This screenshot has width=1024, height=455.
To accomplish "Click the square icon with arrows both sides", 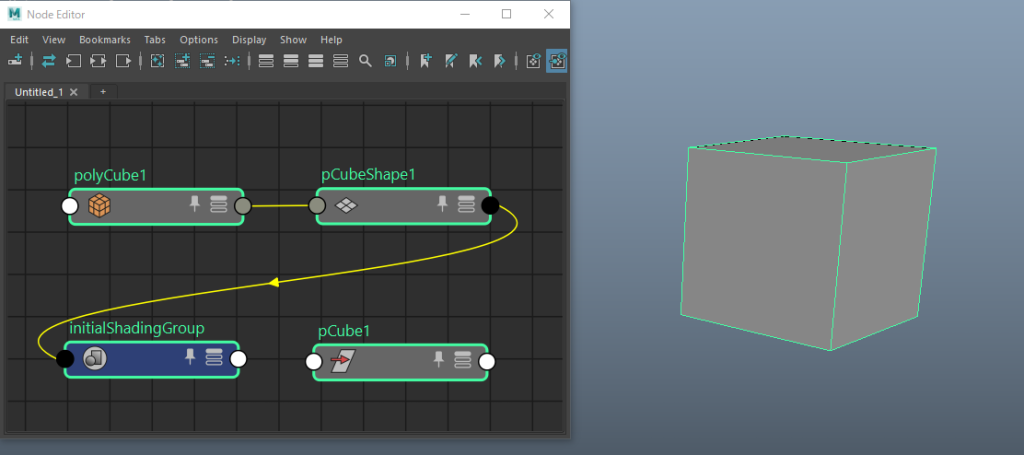I will (98, 61).
